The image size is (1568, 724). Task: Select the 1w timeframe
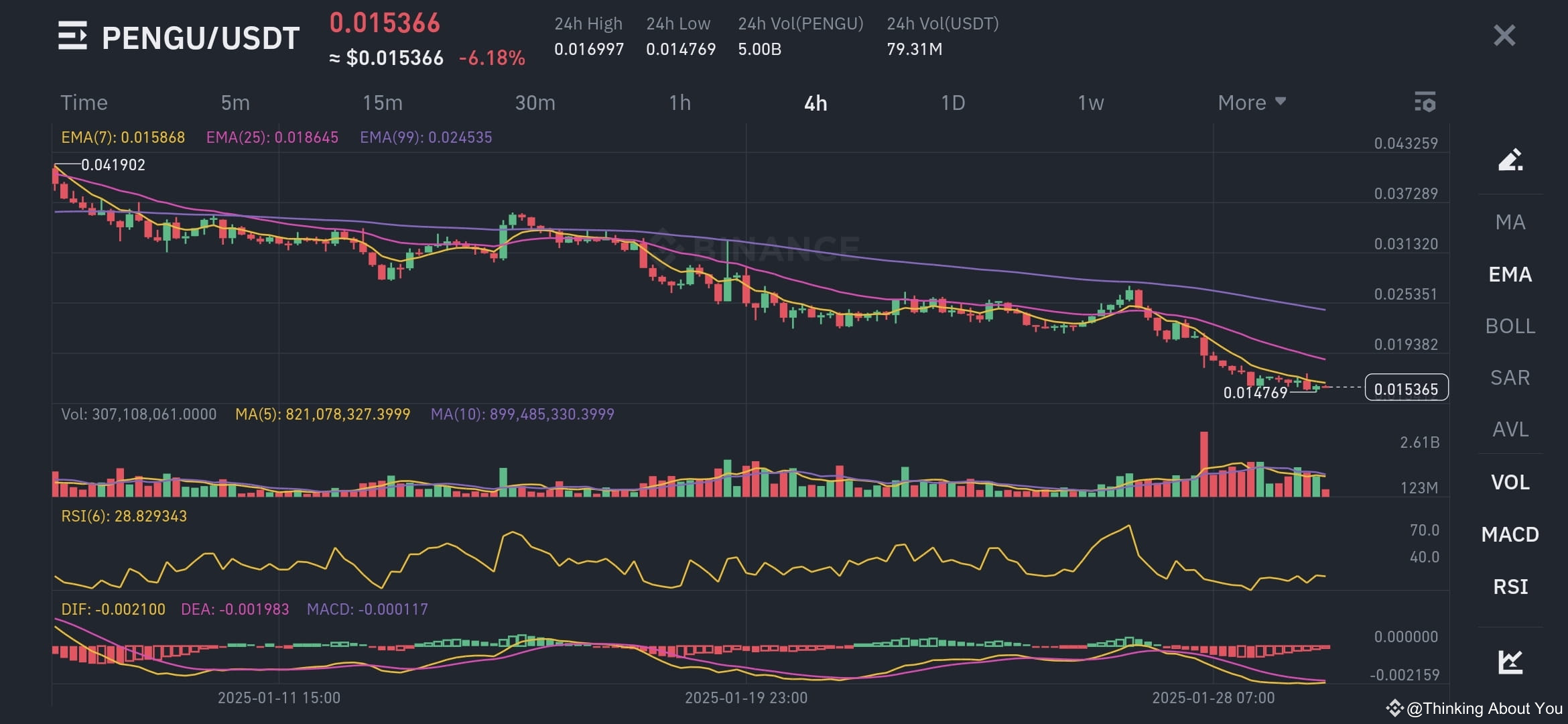[x=1091, y=102]
